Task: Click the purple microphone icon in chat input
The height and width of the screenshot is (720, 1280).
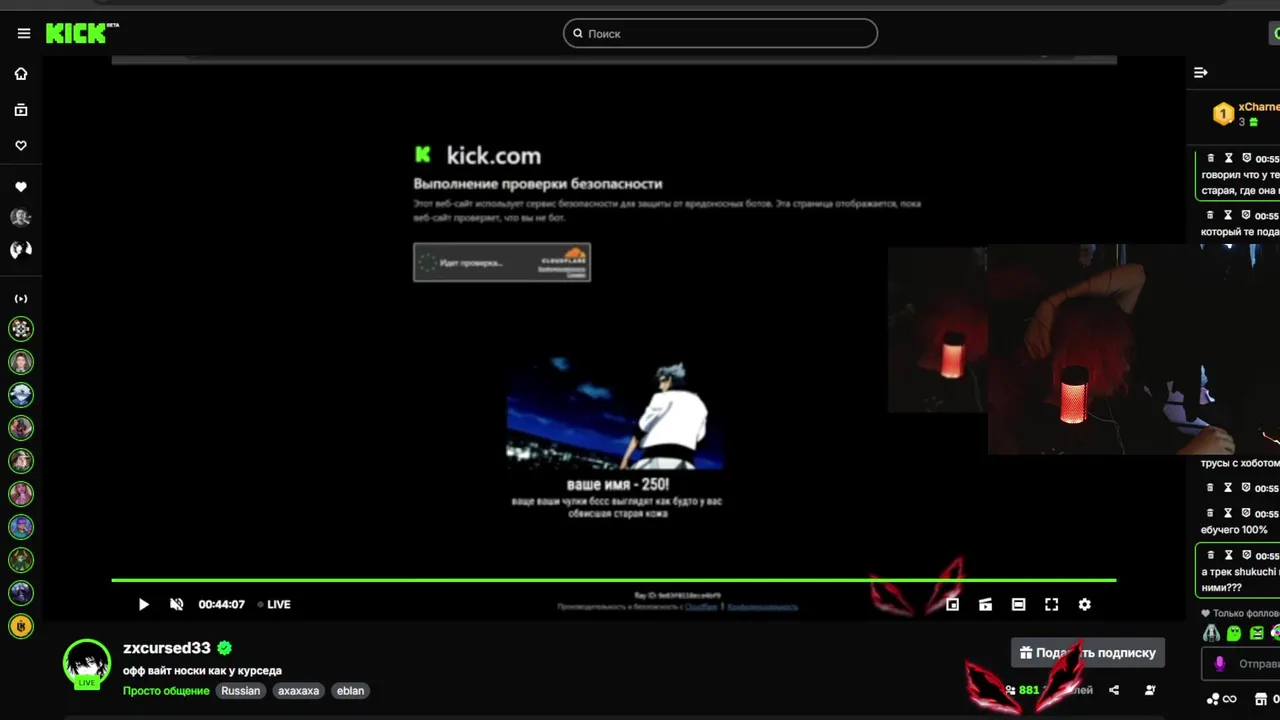Action: click(x=1220, y=664)
